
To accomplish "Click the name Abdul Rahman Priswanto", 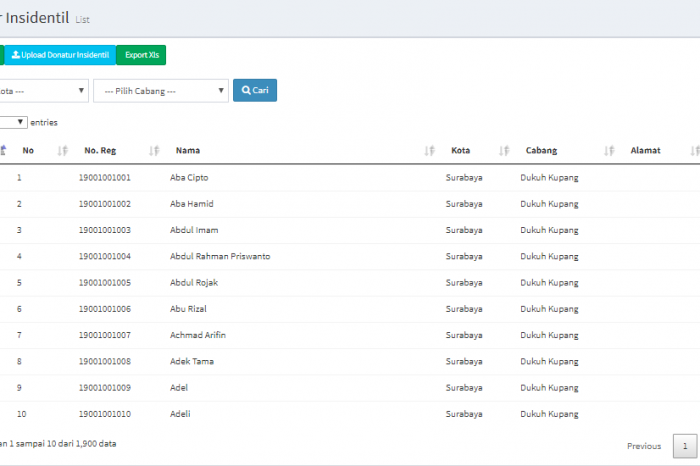I will (220, 256).
